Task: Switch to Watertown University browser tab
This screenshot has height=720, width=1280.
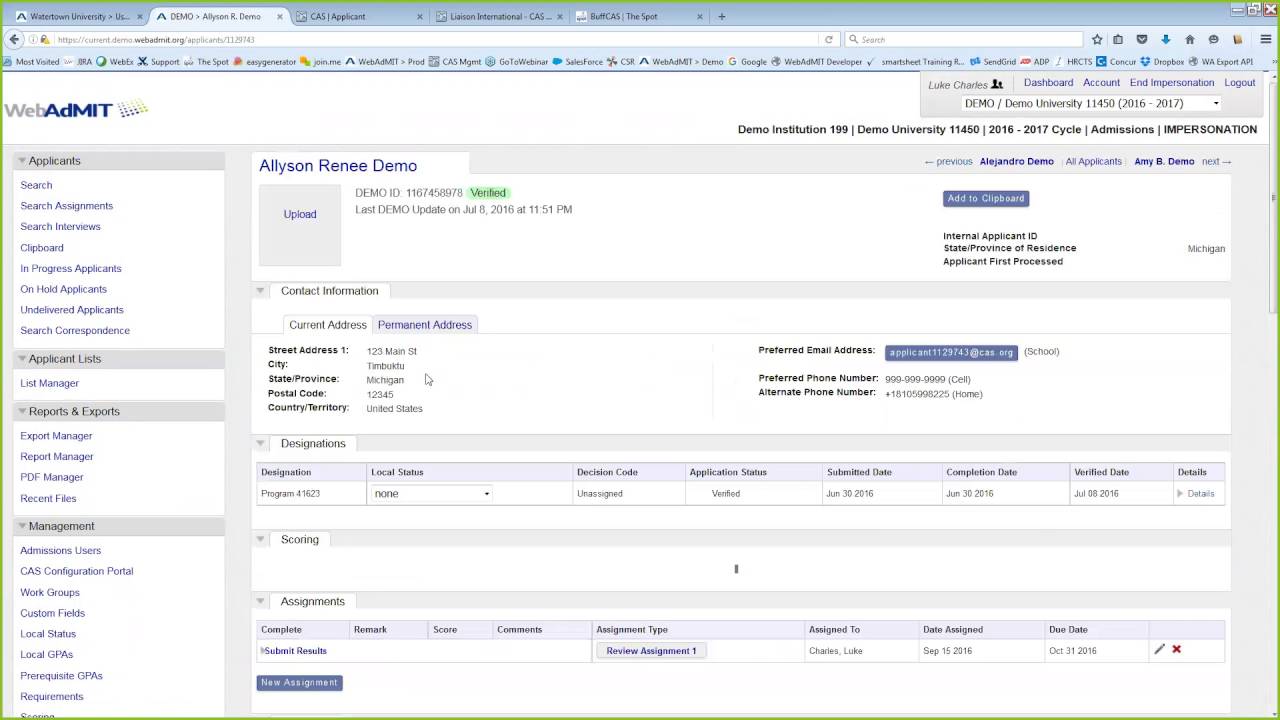Action: tap(78, 16)
